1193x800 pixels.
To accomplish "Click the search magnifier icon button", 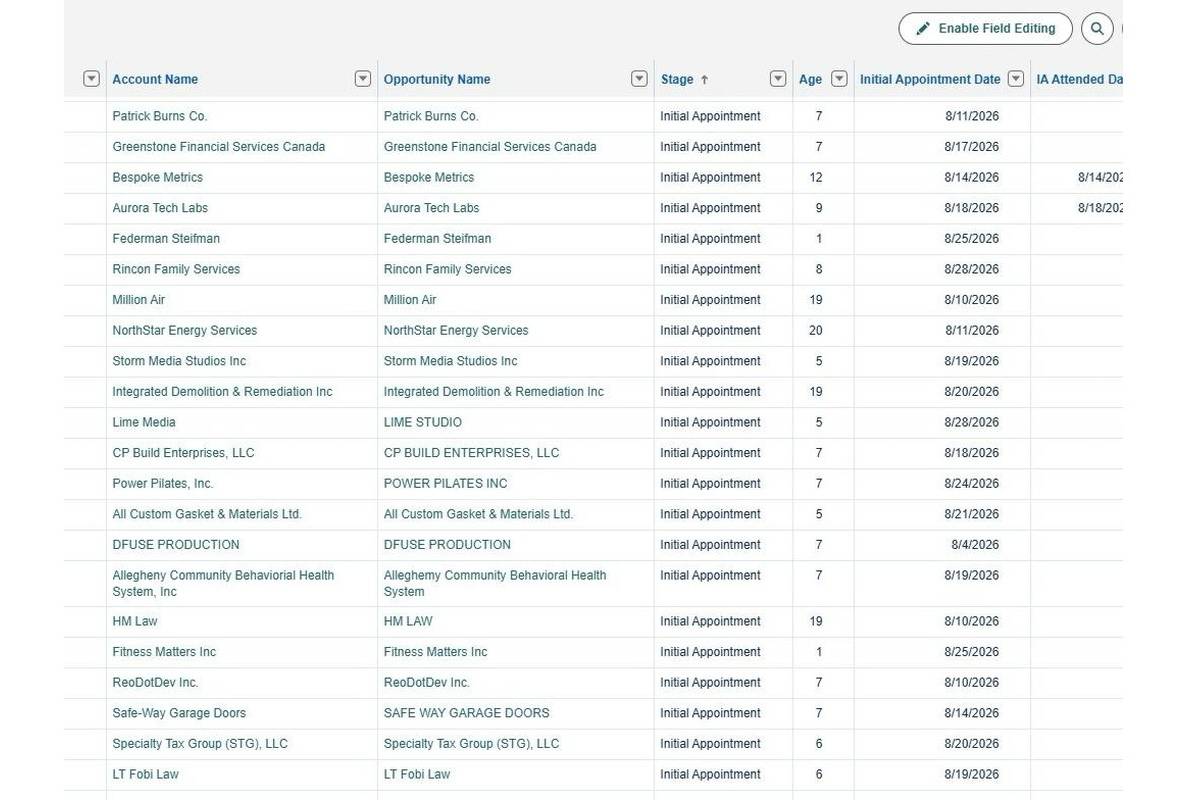I will coord(1096,29).
